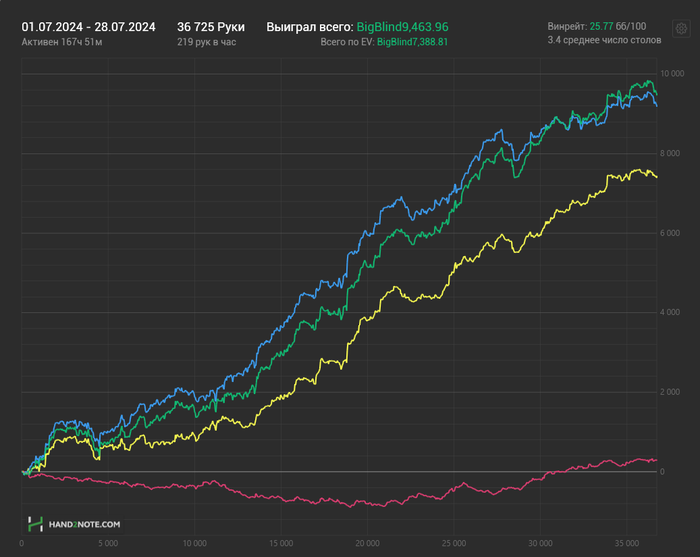Click the 10 000 x-axis label
700x557 pixels.
(x=195, y=543)
